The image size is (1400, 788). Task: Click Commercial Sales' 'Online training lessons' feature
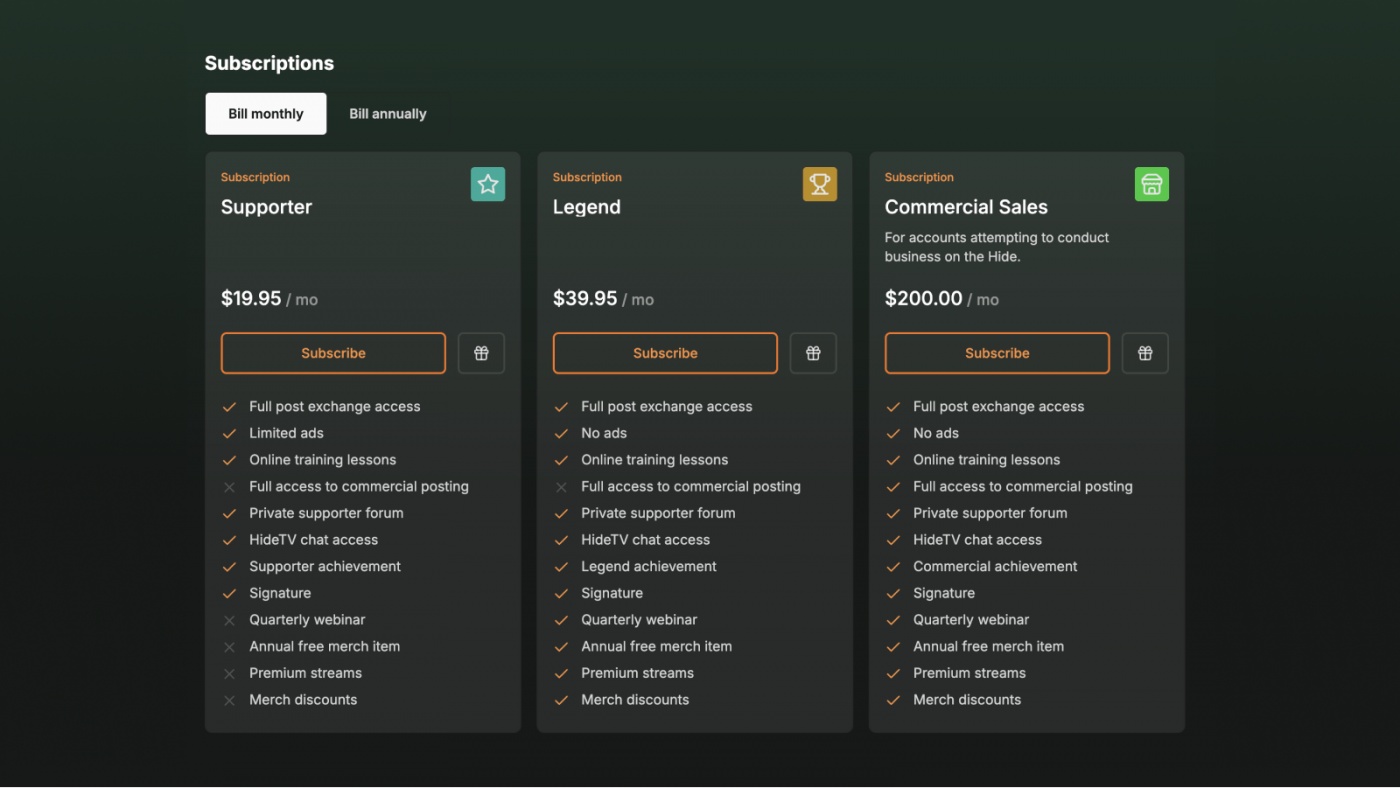[986, 460]
